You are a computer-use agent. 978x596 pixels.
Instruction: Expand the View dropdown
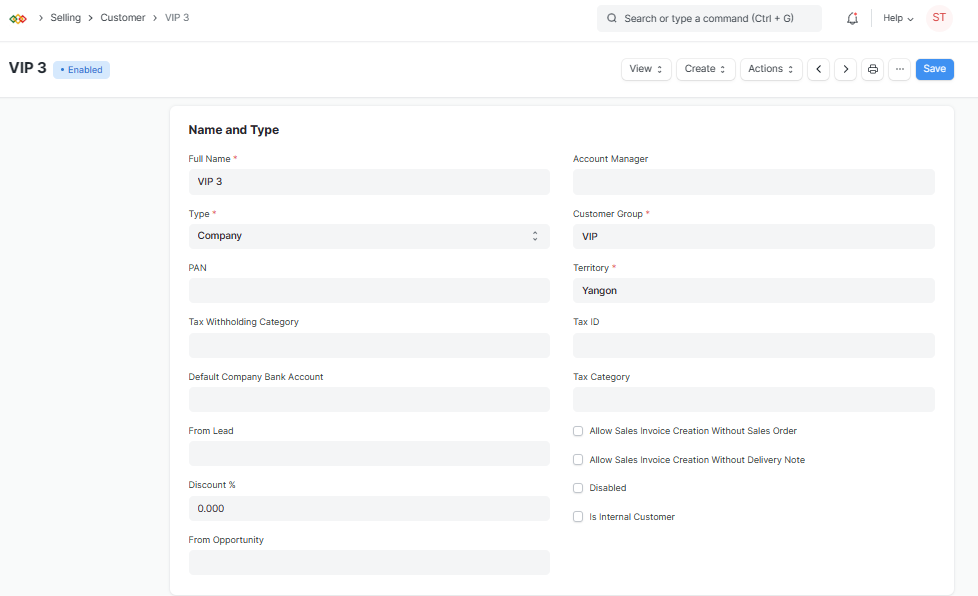[645, 69]
